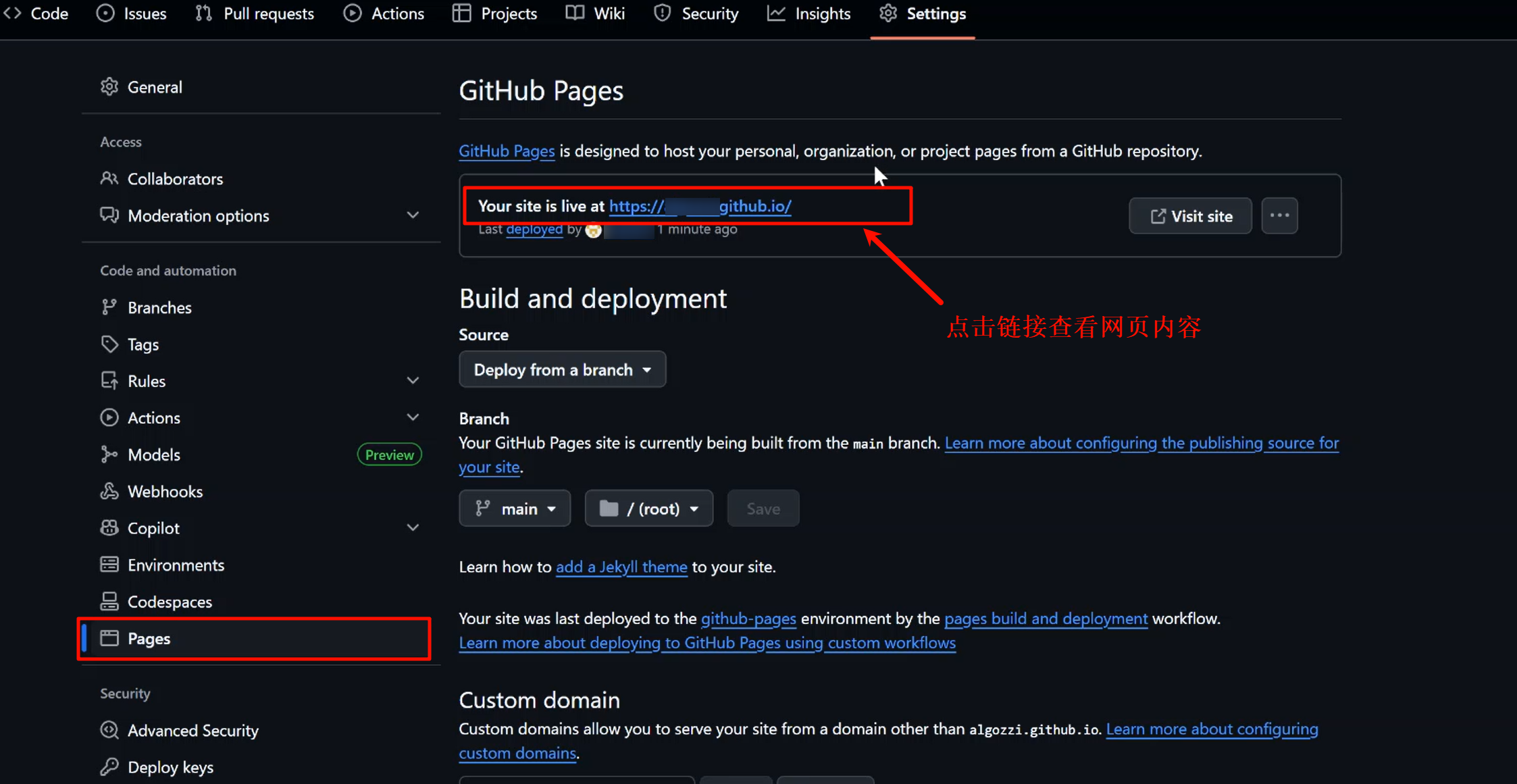Click the Save button for branch
This screenshot has height=784, width=1517.
point(763,508)
